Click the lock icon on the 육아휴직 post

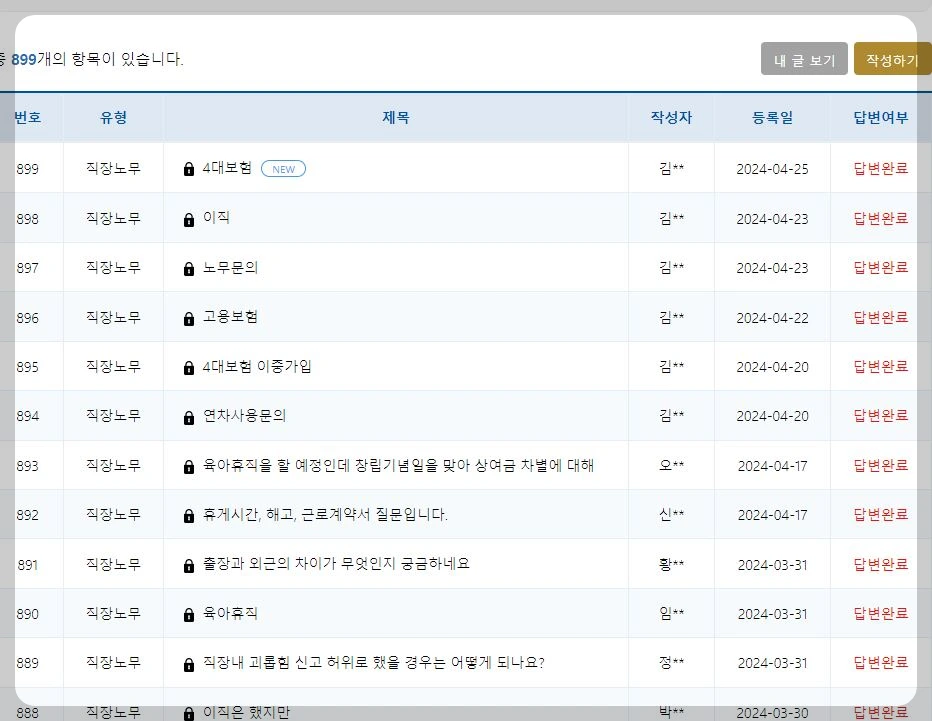(x=188, y=613)
